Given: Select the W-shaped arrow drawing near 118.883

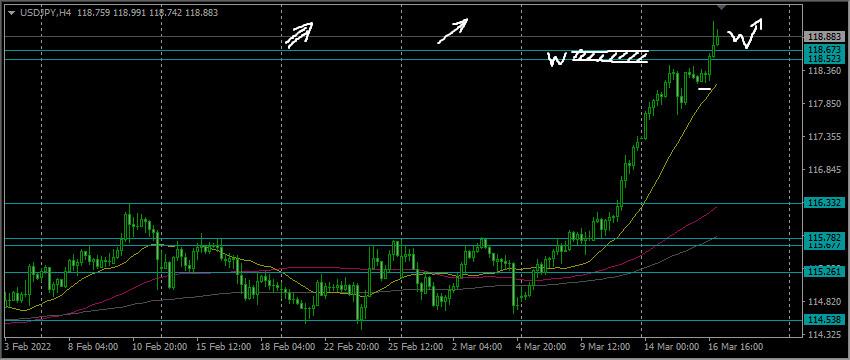Looking at the screenshot, I should coord(745,34).
